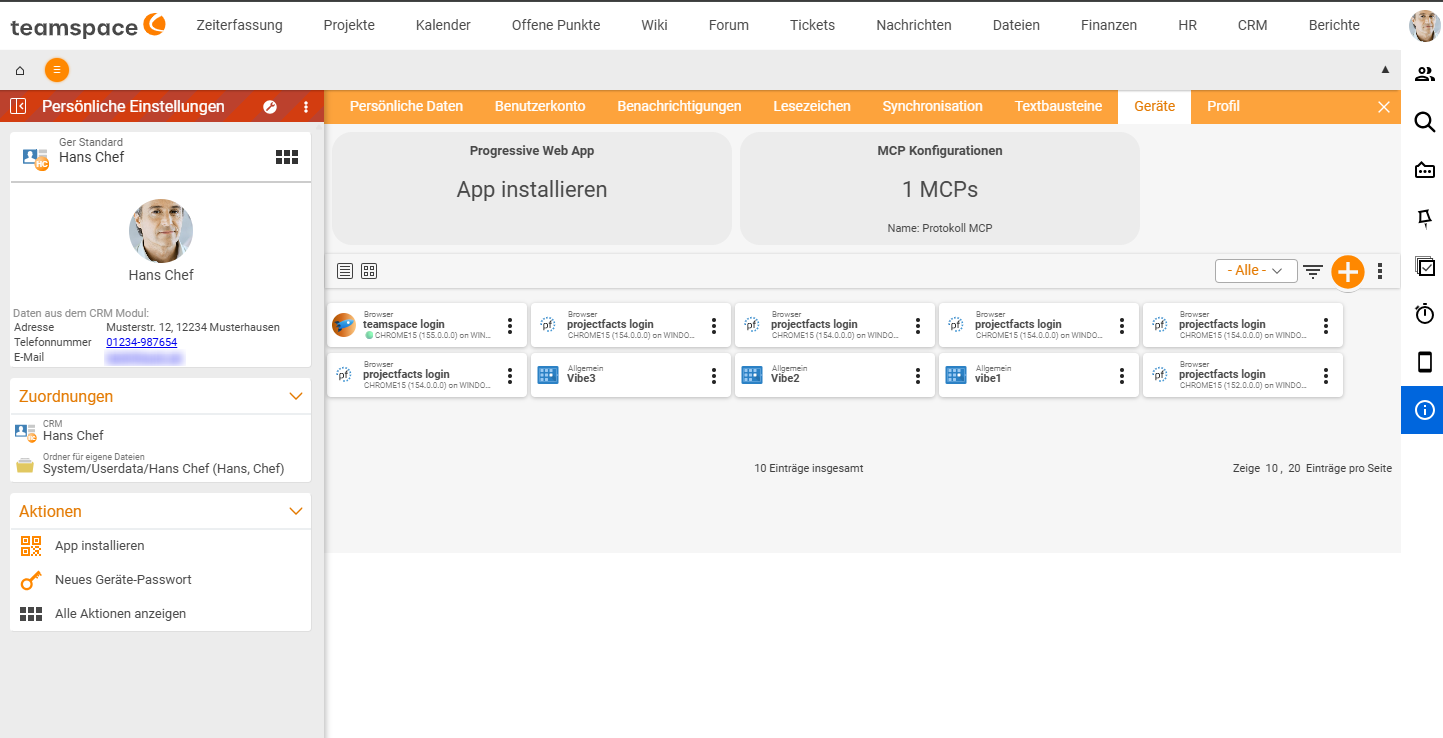Collapse the Zuordnungen section chevron

(296, 396)
